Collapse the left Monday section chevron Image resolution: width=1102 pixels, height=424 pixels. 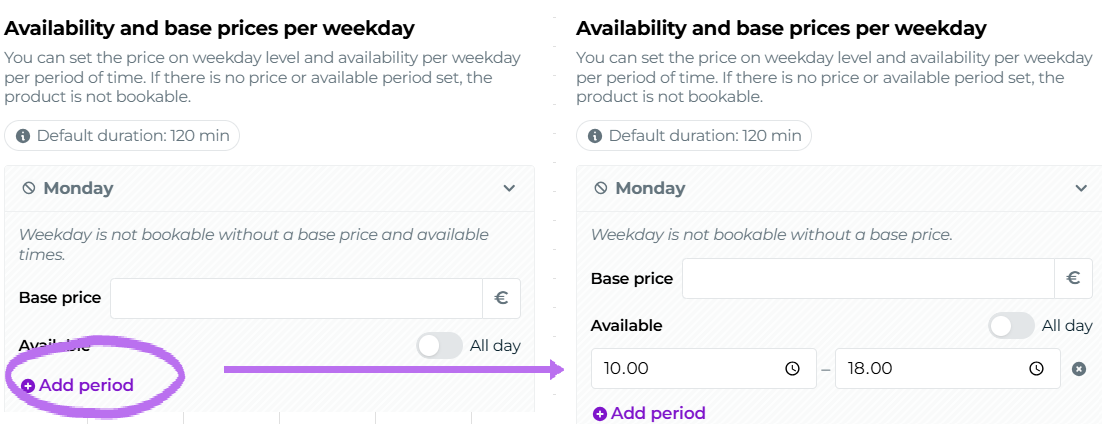509,188
